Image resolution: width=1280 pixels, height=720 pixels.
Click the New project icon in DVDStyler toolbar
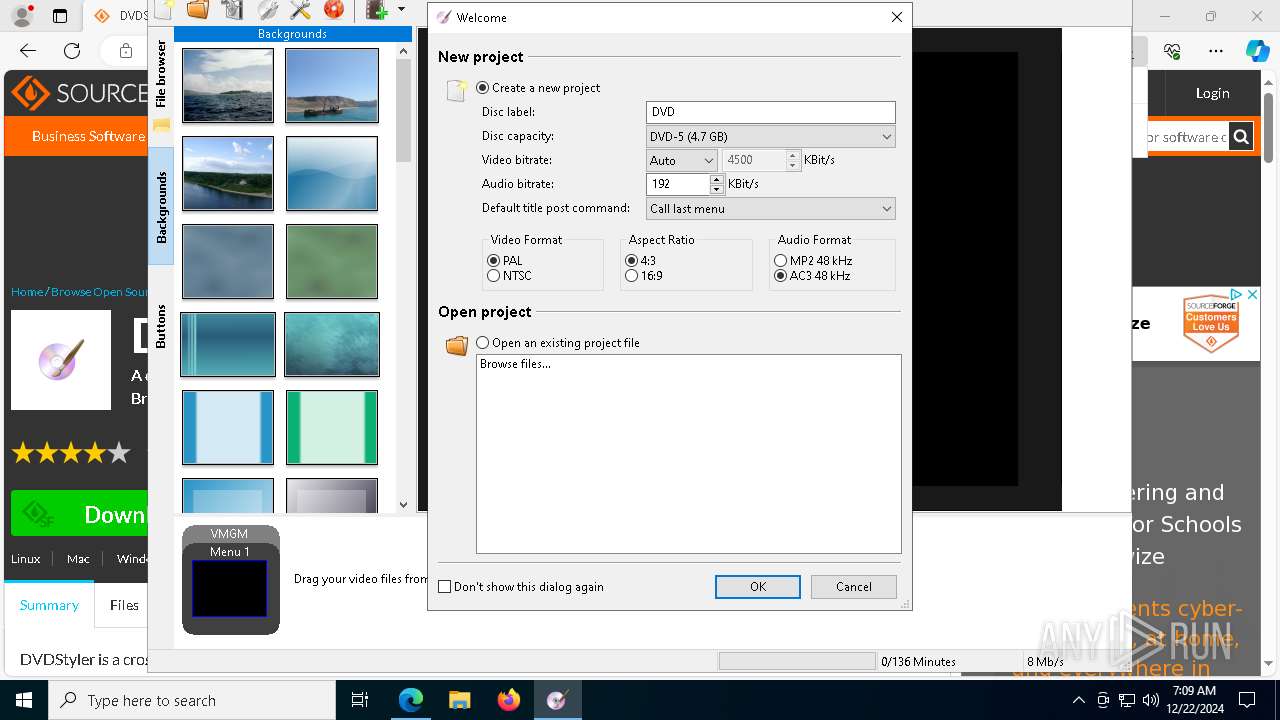pos(164,10)
